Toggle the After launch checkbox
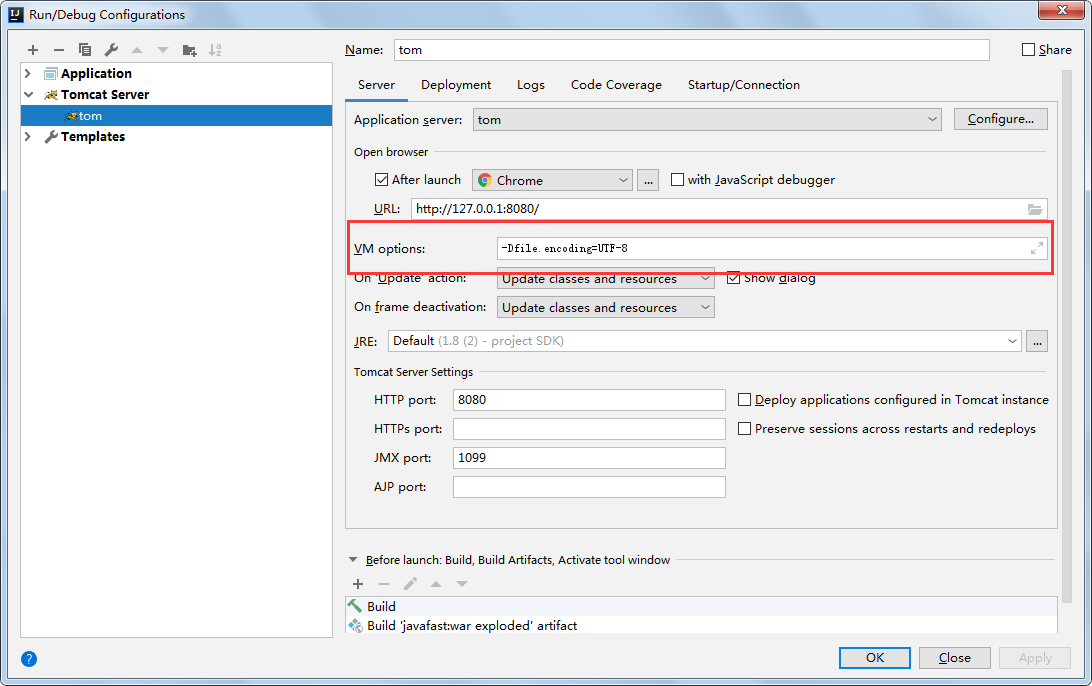The height and width of the screenshot is (686, 1092). click(x=381, y=180)
